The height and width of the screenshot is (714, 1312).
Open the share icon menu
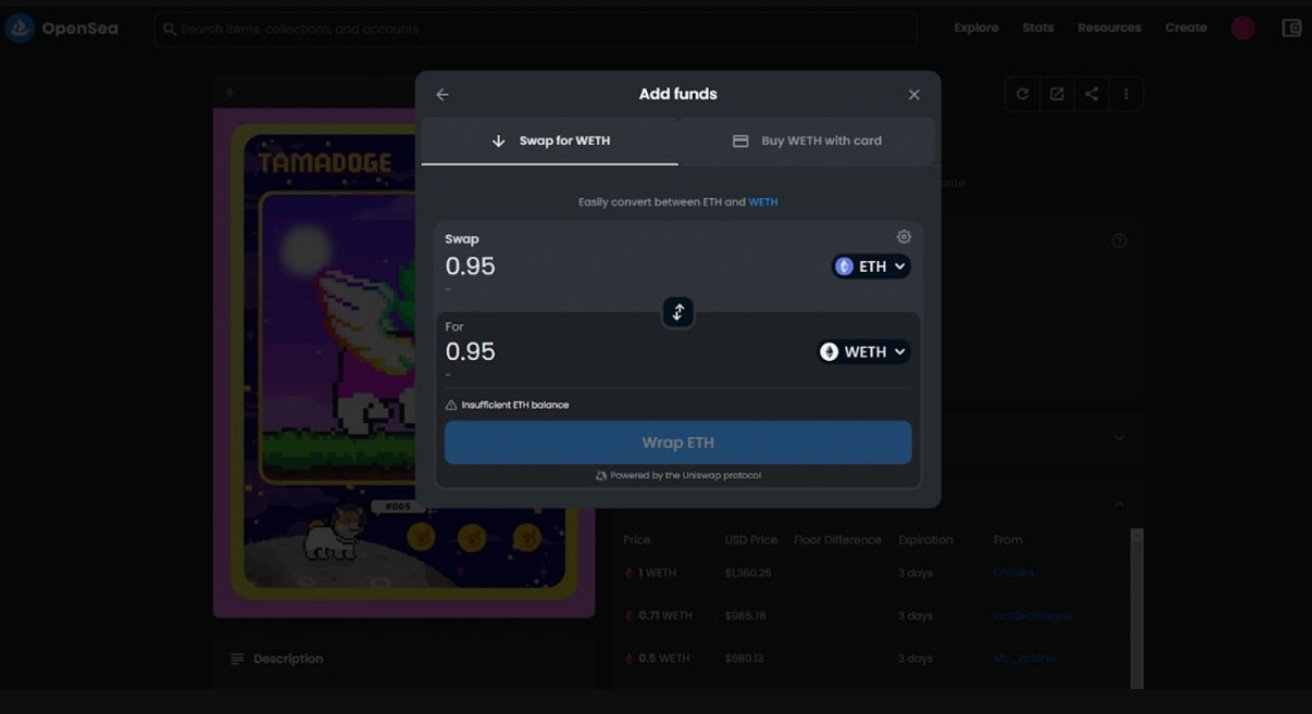[1092, 94]
